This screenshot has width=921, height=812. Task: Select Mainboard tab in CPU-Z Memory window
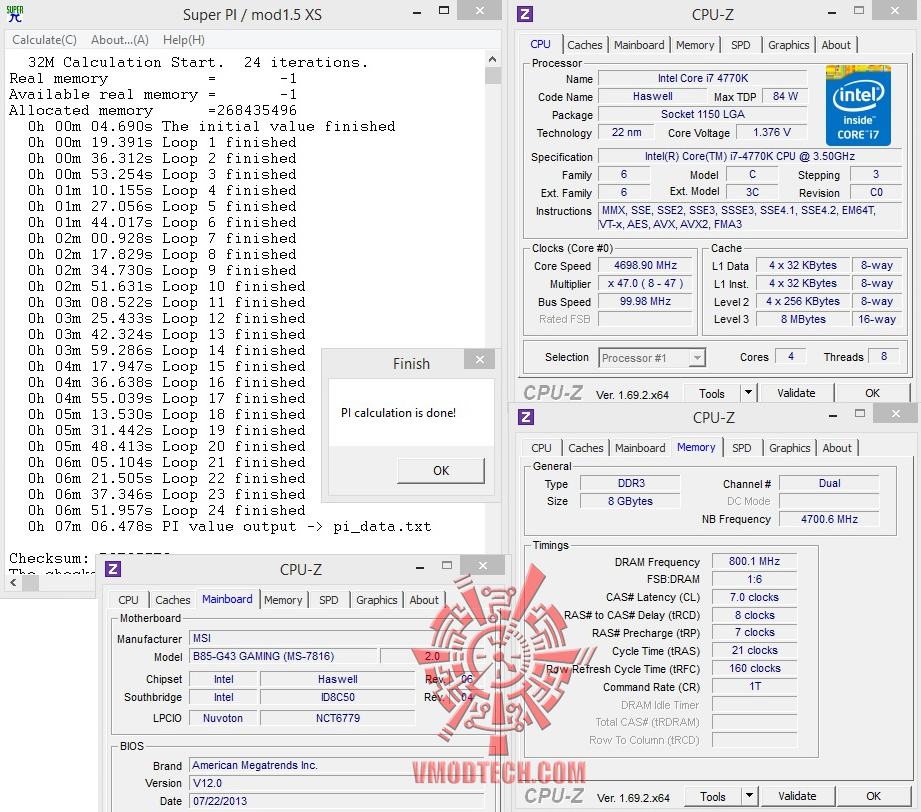[x=640, y=448]
